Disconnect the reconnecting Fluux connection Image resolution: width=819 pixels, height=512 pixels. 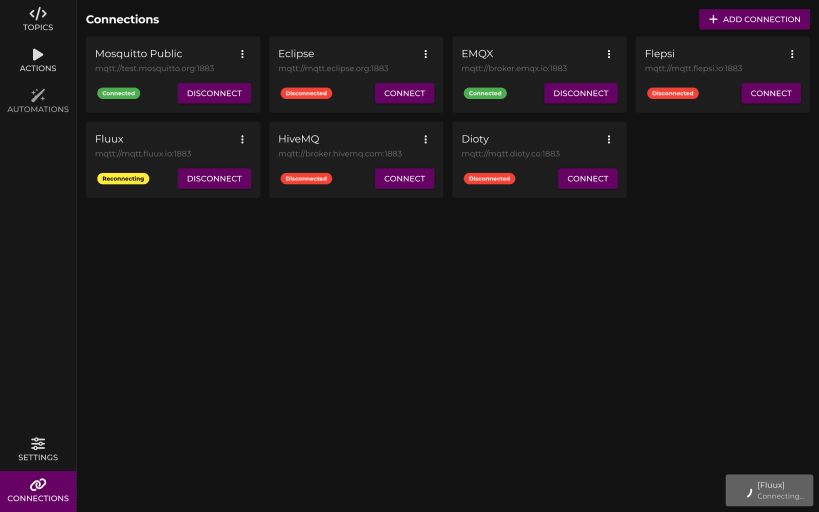pyautogui.click(x=214, y=179)
